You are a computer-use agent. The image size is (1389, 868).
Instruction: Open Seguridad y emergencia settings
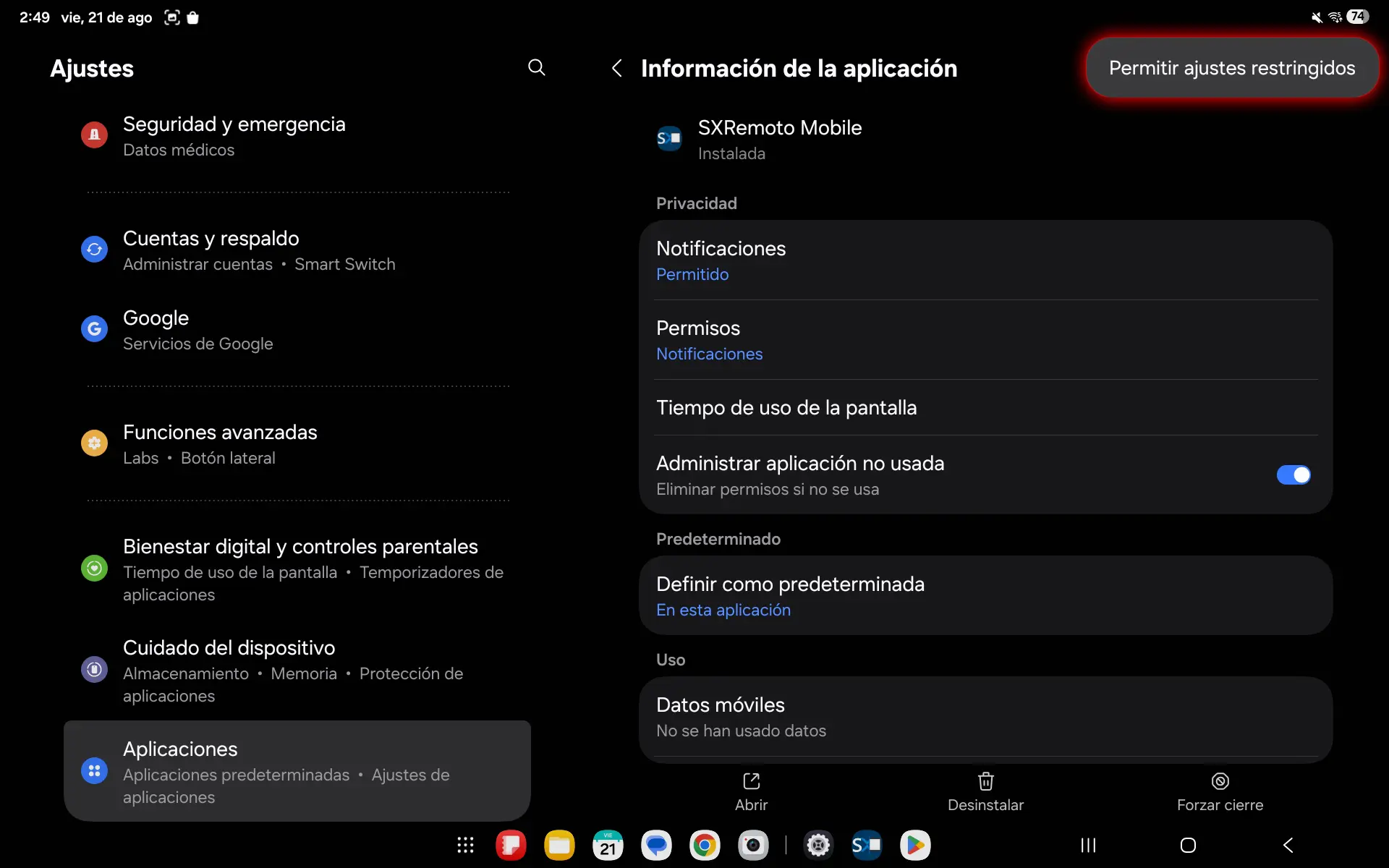pyautogui.click(x=297, y=136)
